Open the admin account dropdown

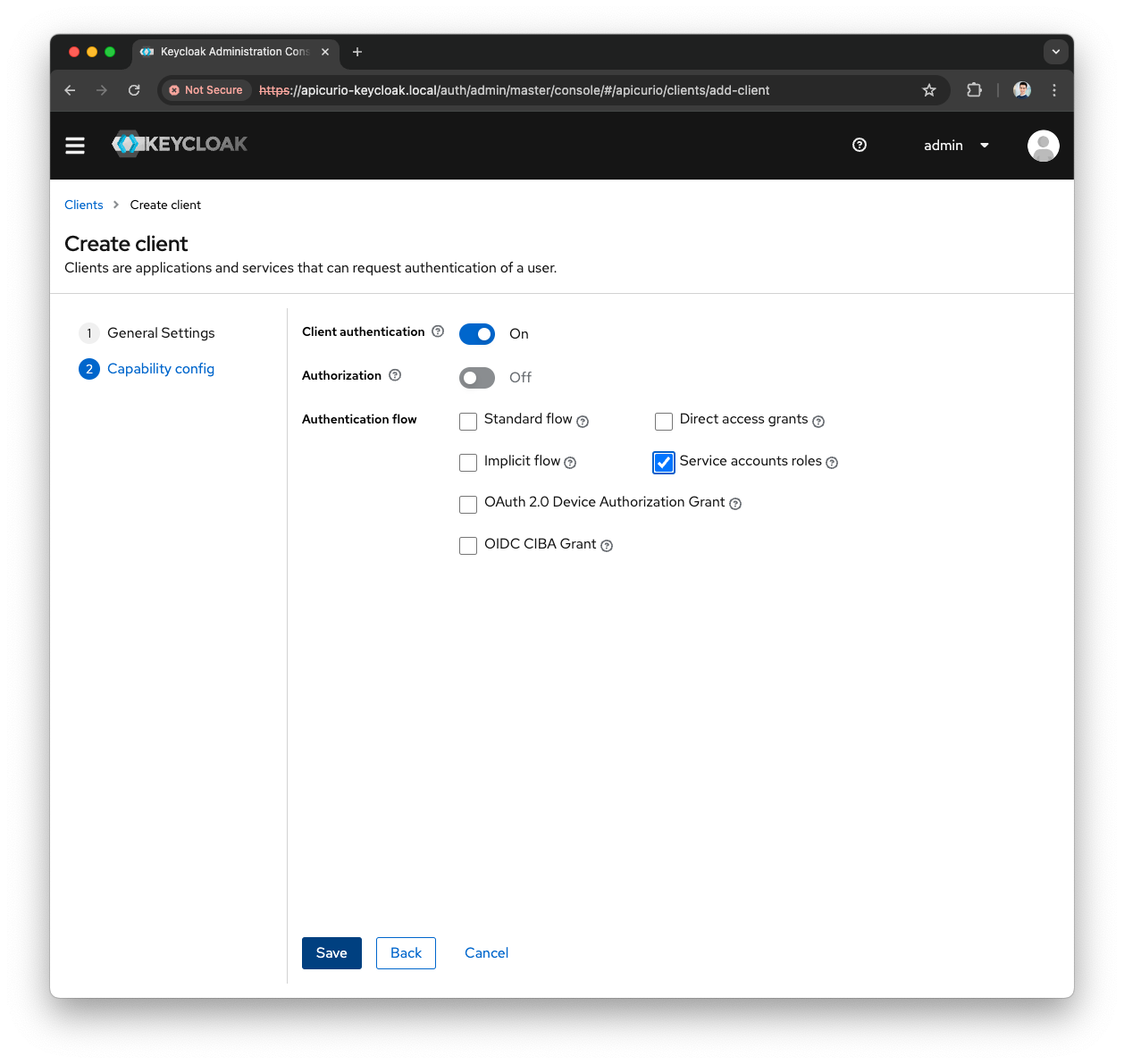[x=955, y=145]
